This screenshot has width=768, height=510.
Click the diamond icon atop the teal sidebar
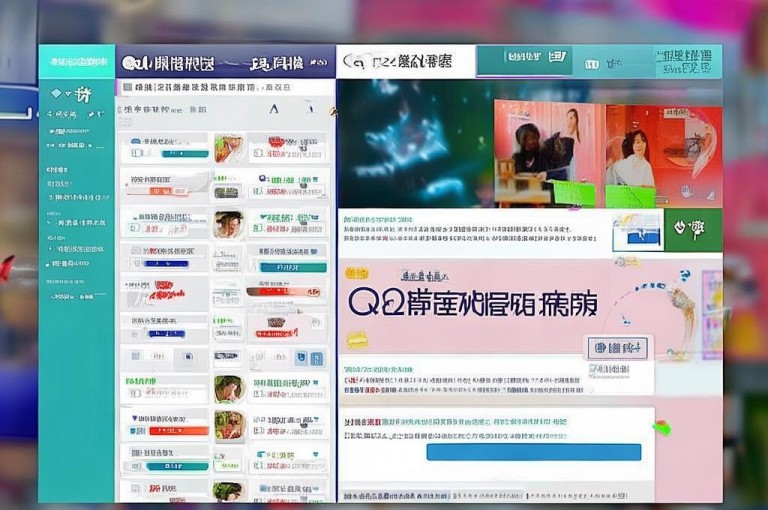(x=56, y=93)
